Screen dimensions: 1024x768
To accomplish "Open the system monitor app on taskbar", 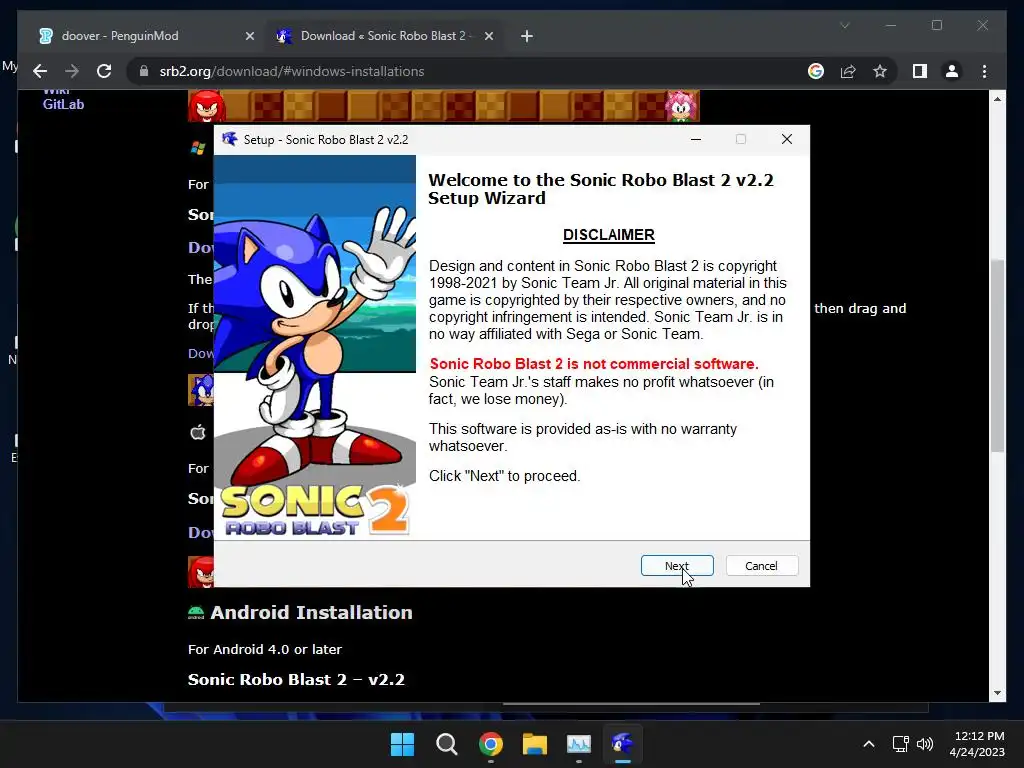I will coord(579,744).
